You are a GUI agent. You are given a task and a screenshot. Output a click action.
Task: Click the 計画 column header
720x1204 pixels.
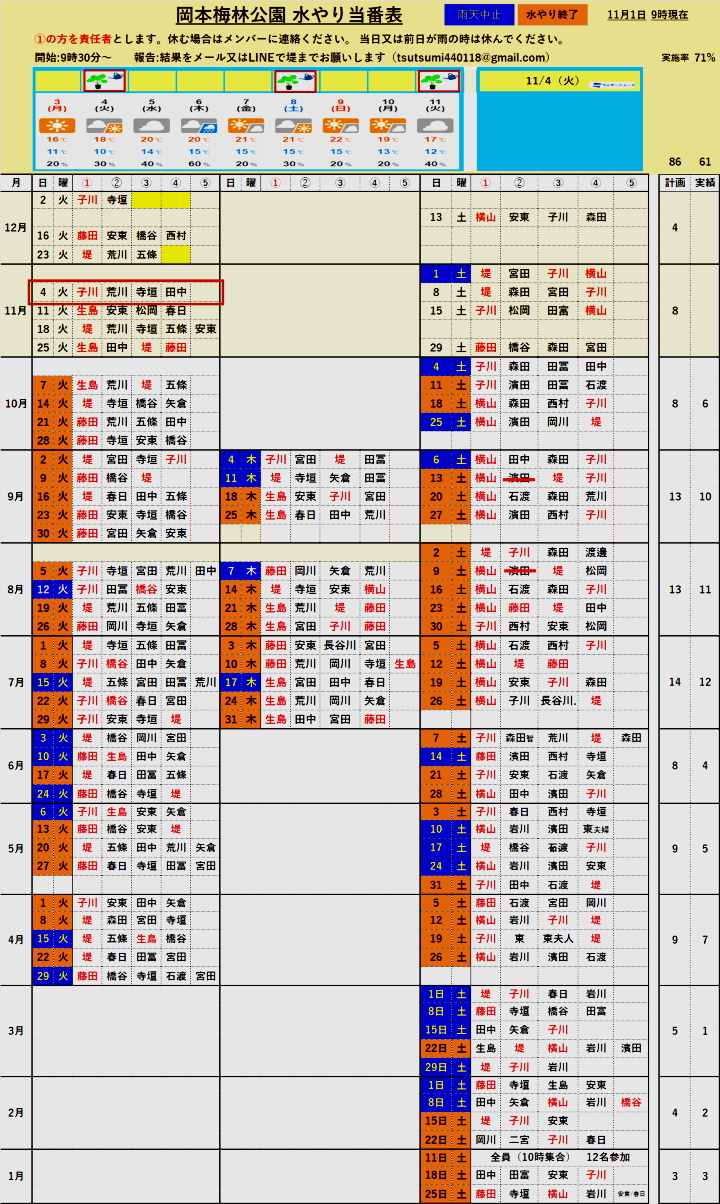[x=675, y=183]
